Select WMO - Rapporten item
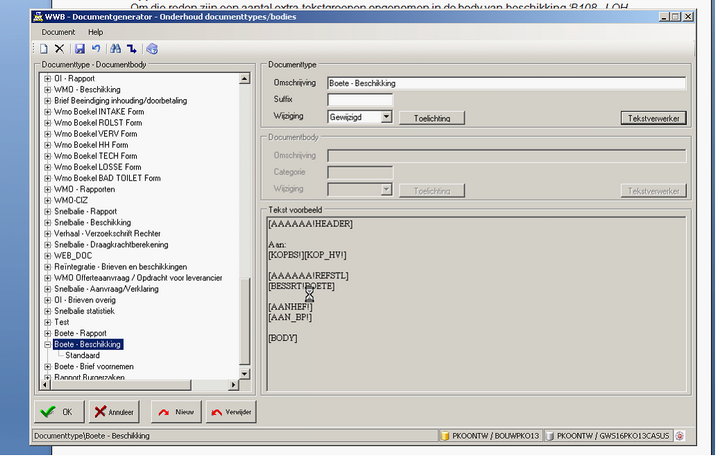Screen dimensions: 716x456 point(84,189)
